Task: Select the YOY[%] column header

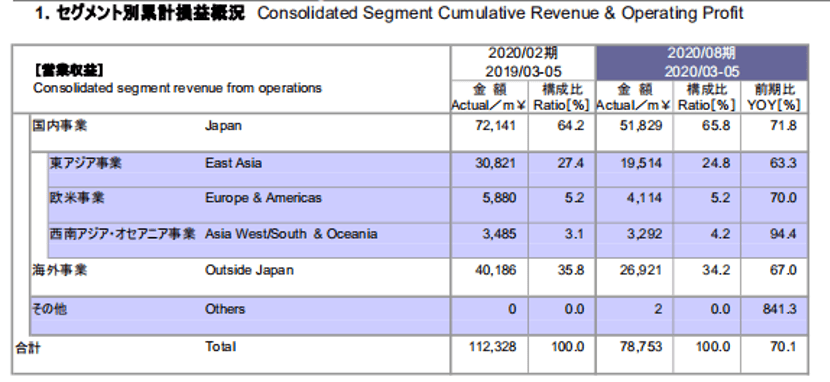Action: point(774,105)
